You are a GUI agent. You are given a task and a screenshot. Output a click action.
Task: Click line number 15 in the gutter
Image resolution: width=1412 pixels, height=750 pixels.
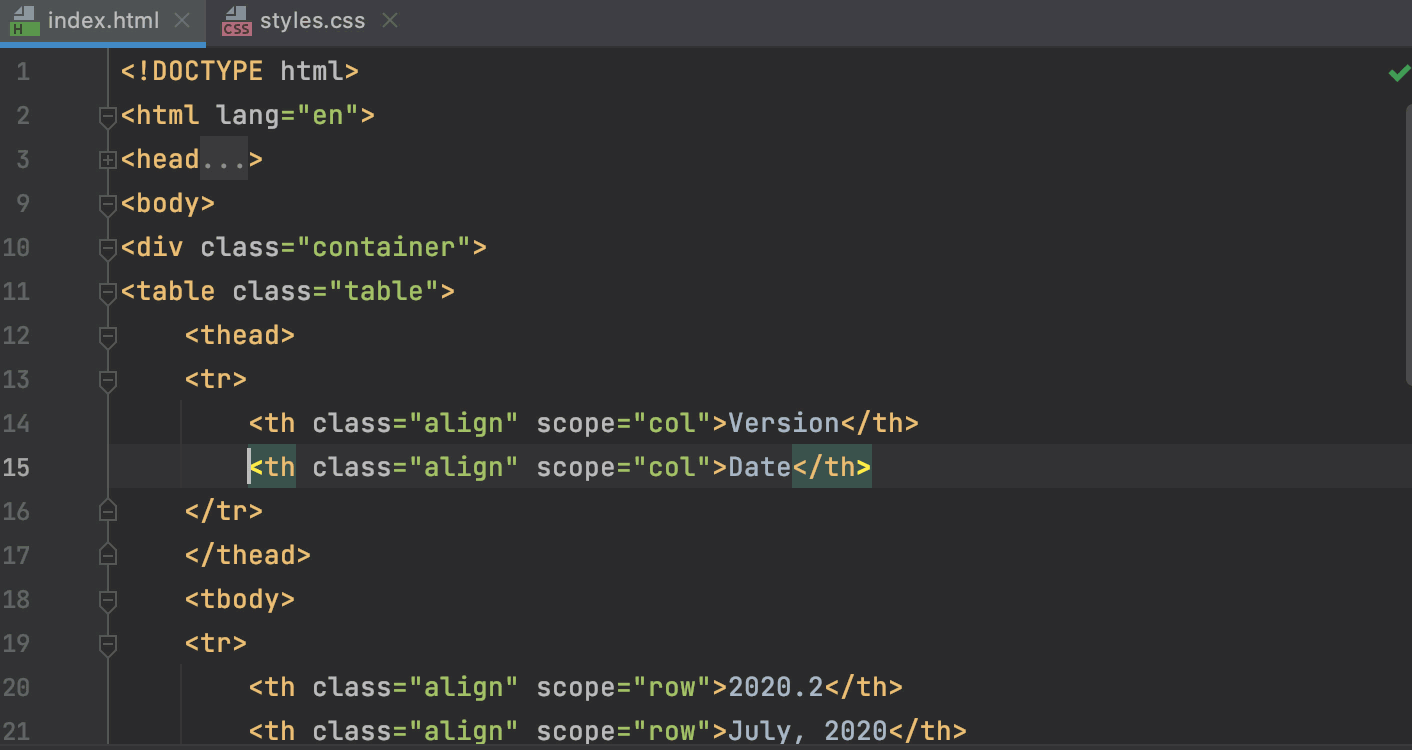click(x=17, y=467)
